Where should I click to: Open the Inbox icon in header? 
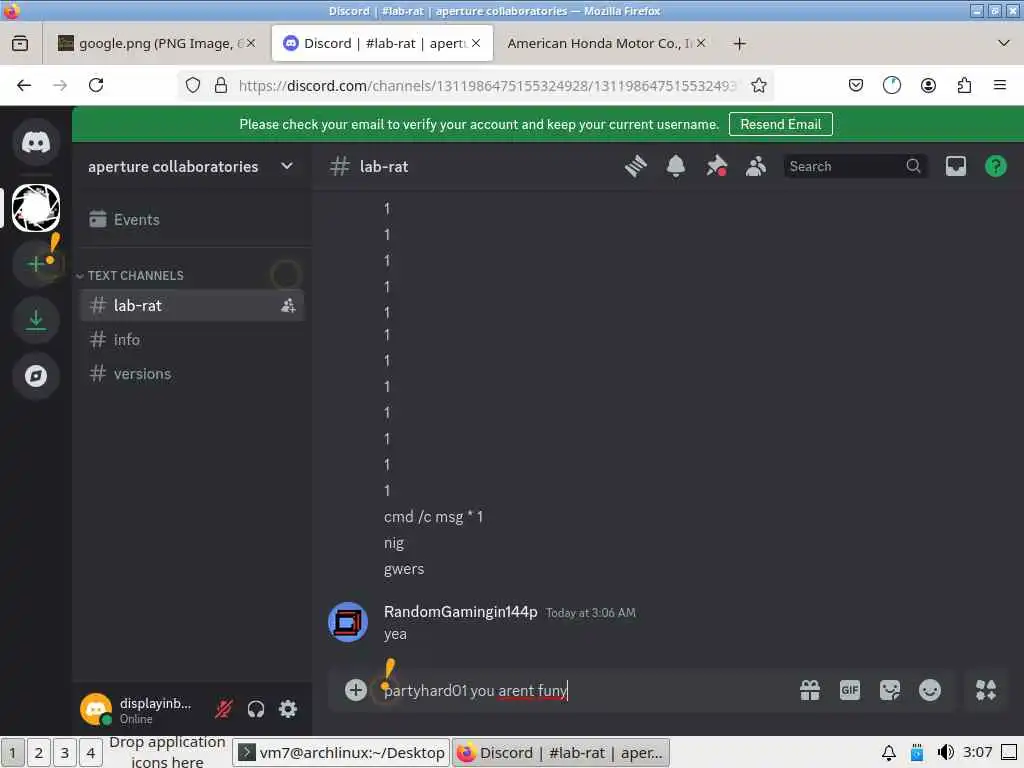(x=955, y=167)
